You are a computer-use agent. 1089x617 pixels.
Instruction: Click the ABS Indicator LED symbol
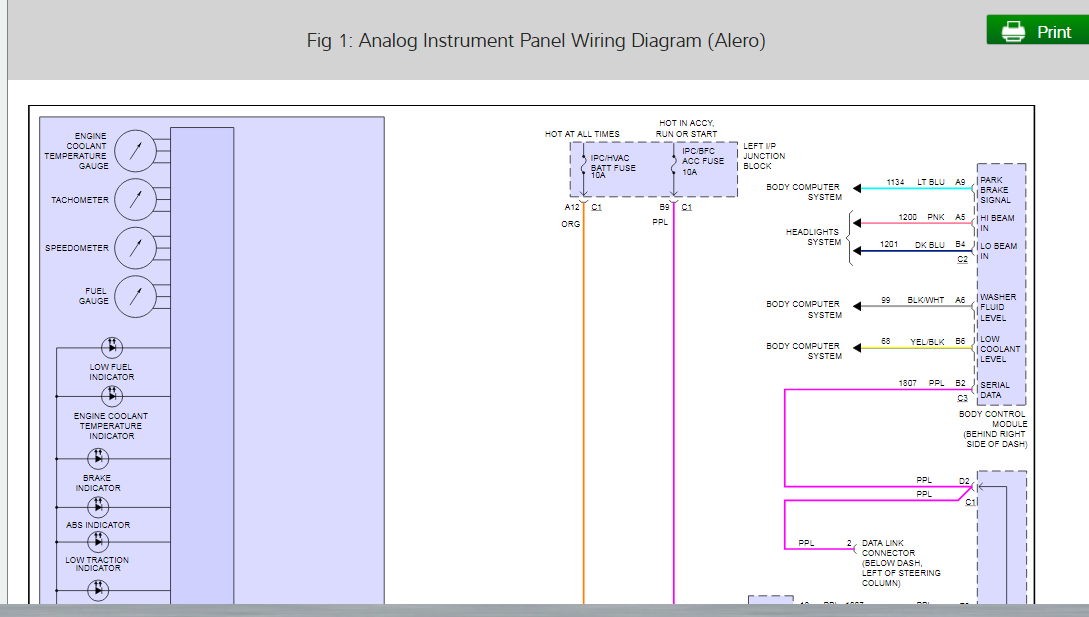[98, 507]
